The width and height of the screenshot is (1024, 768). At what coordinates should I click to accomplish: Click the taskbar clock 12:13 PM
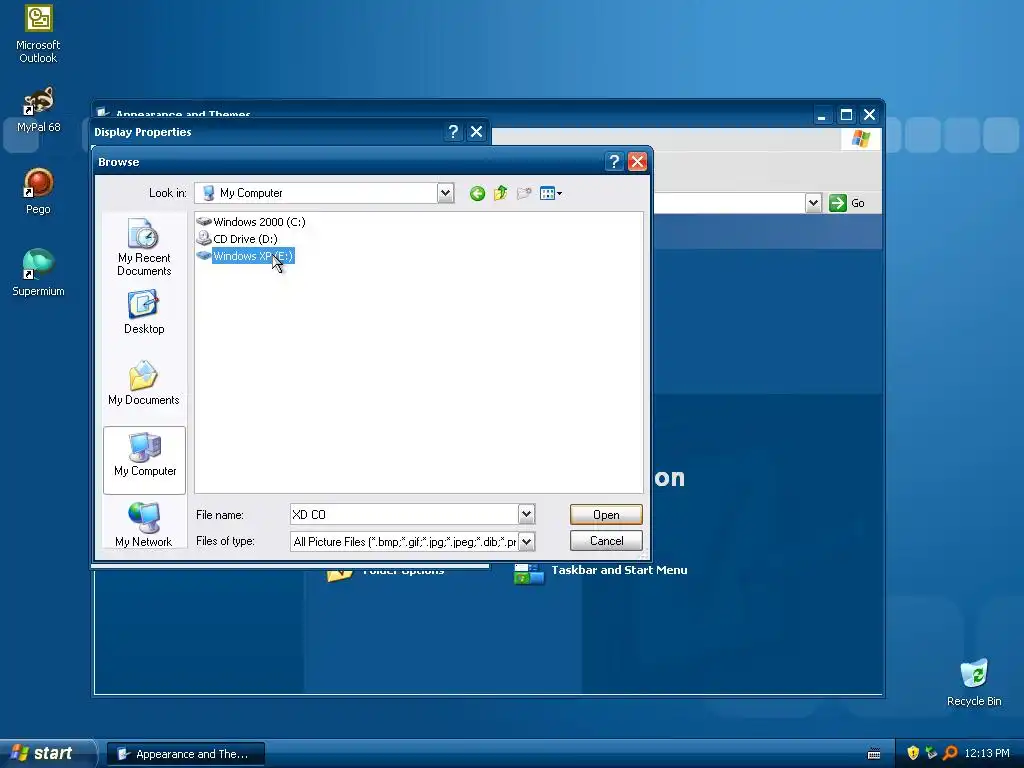pos(987,754)
